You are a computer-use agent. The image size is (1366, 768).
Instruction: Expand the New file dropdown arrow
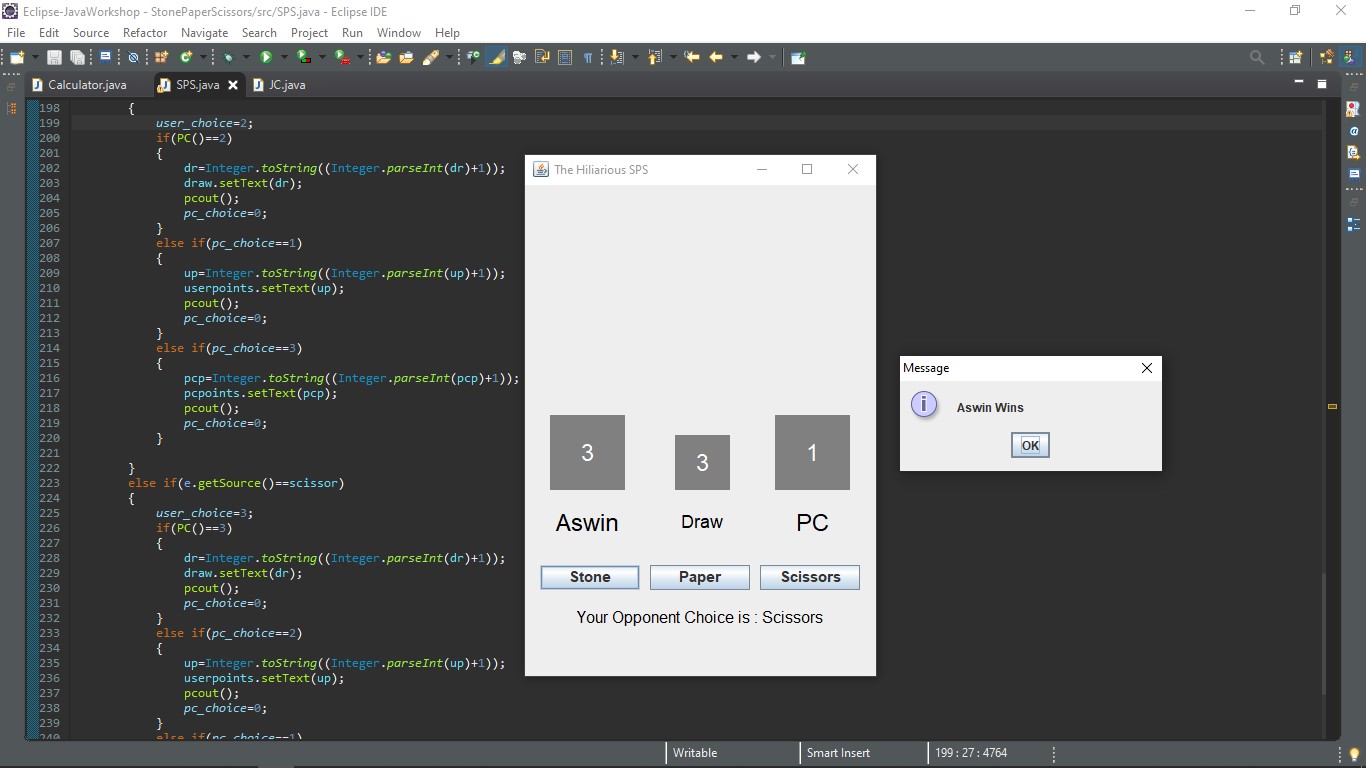pyautogui.click(x=34, y=58)
